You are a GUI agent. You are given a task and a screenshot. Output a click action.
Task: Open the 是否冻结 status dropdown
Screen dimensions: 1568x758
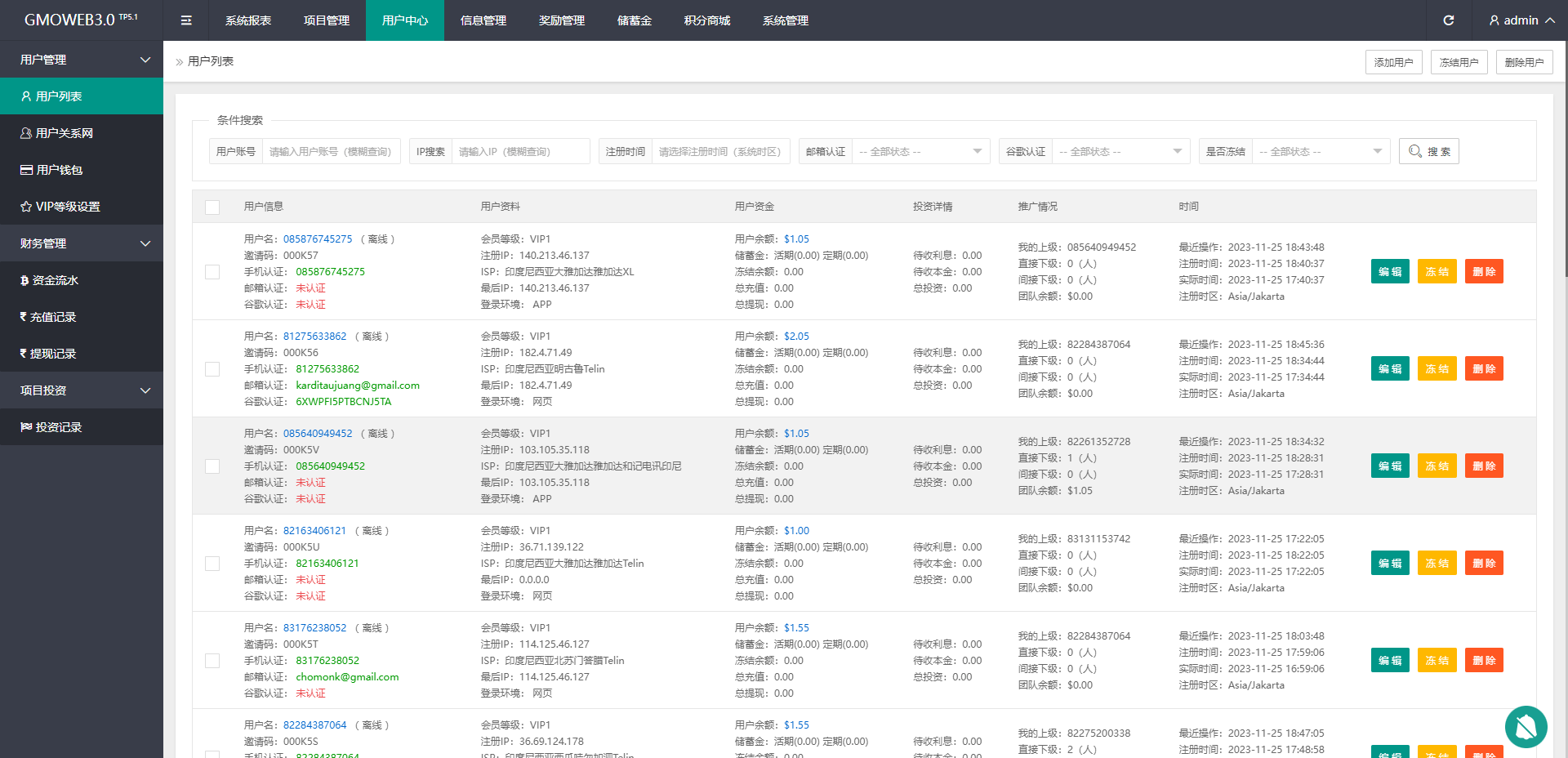pyautogui.click(x=1321, y=151)
